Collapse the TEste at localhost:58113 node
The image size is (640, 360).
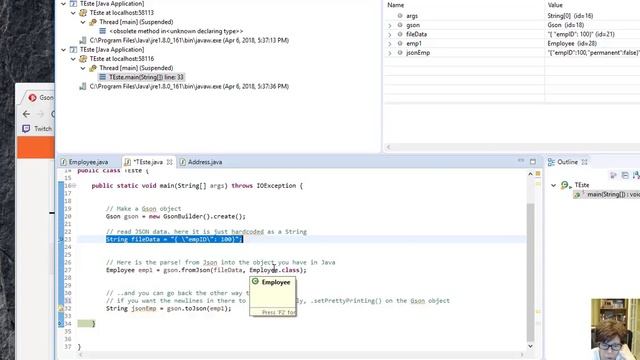(x=73, y=13)
